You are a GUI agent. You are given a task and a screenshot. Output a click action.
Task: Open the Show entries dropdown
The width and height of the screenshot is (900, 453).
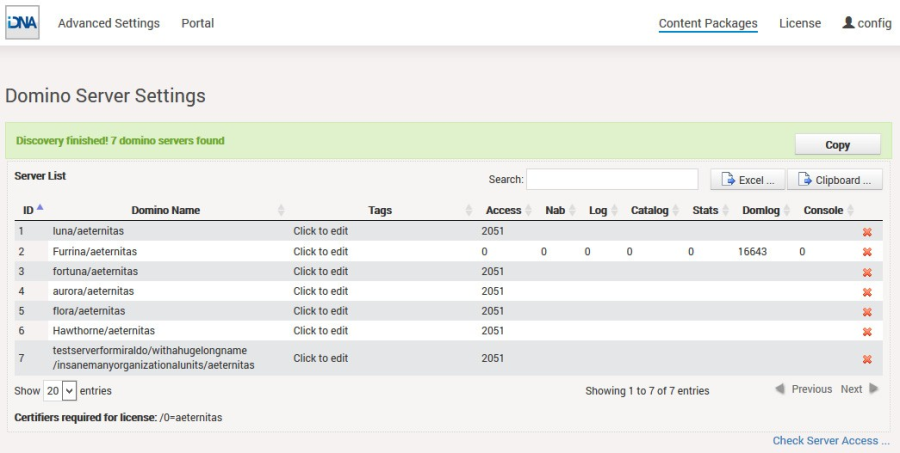click(x=60, y=391)
